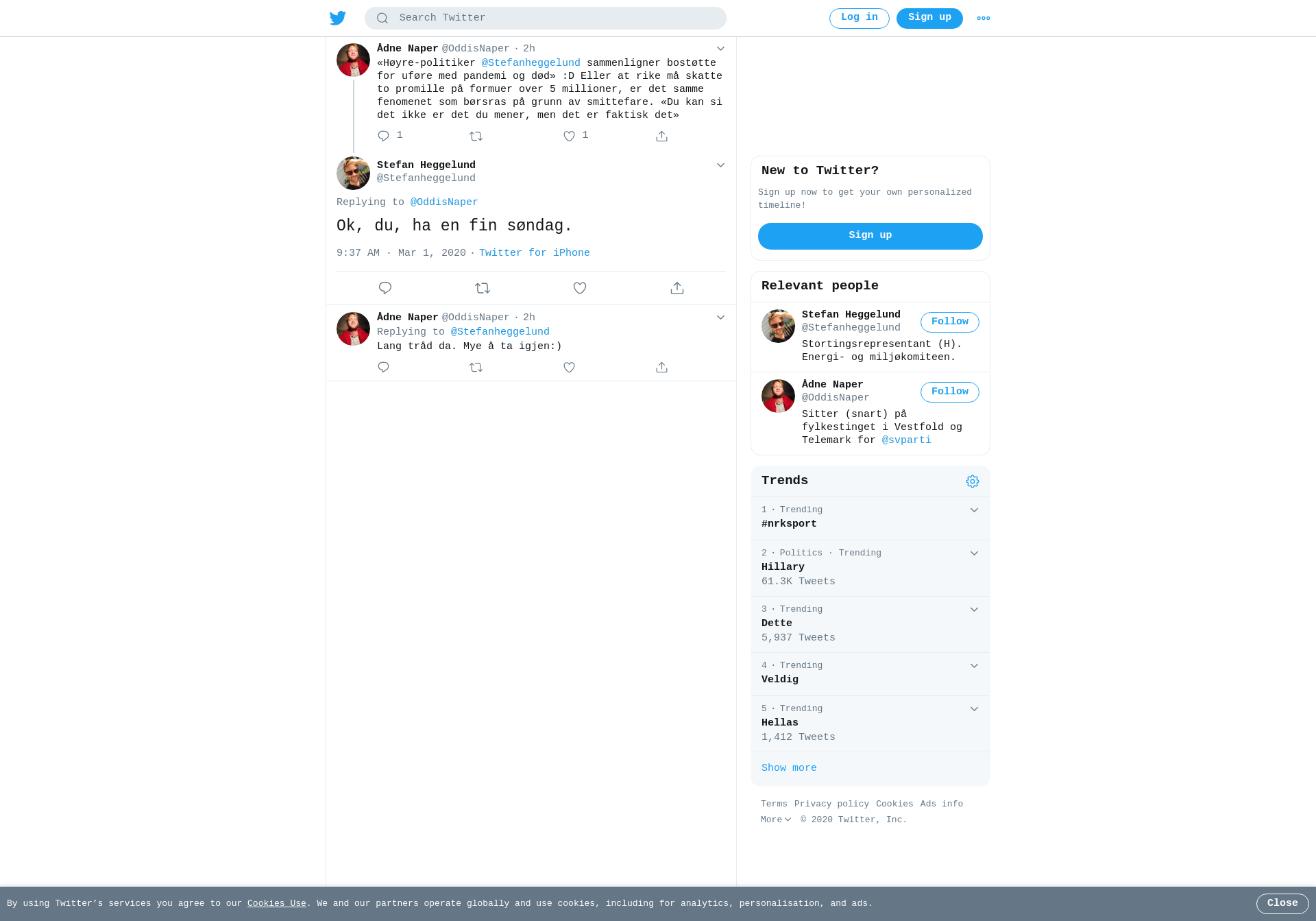
Task: Open Trends settings gear
Action: pos(973,481)
